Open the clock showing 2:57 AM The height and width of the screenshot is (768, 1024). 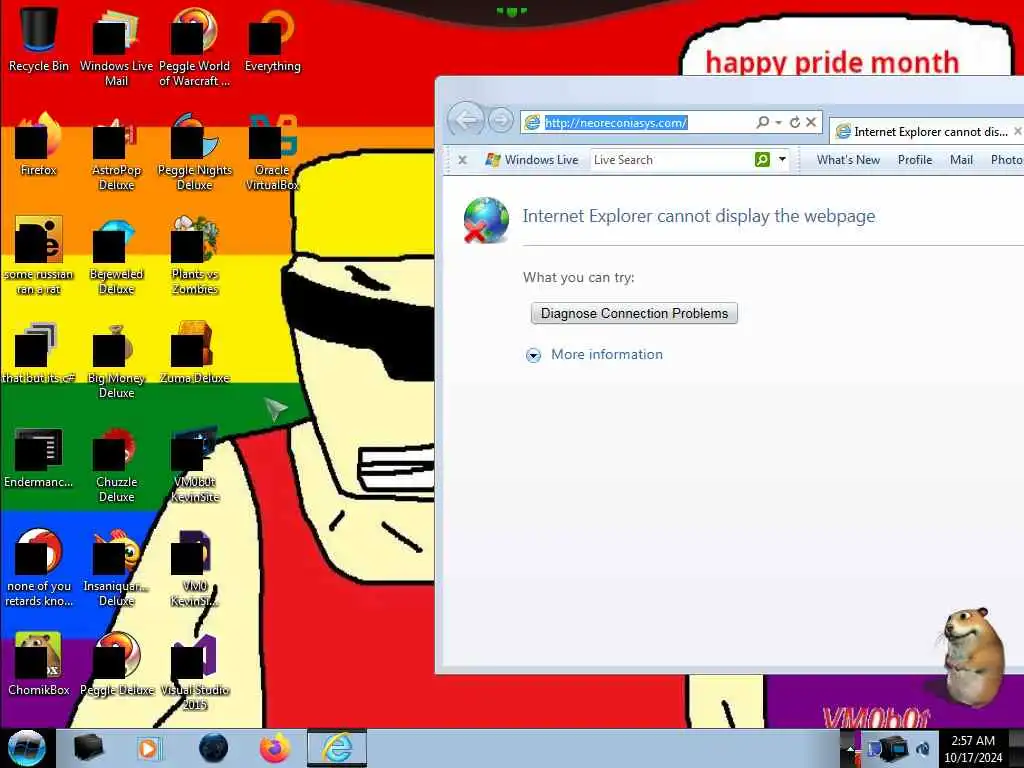point(972,749)
